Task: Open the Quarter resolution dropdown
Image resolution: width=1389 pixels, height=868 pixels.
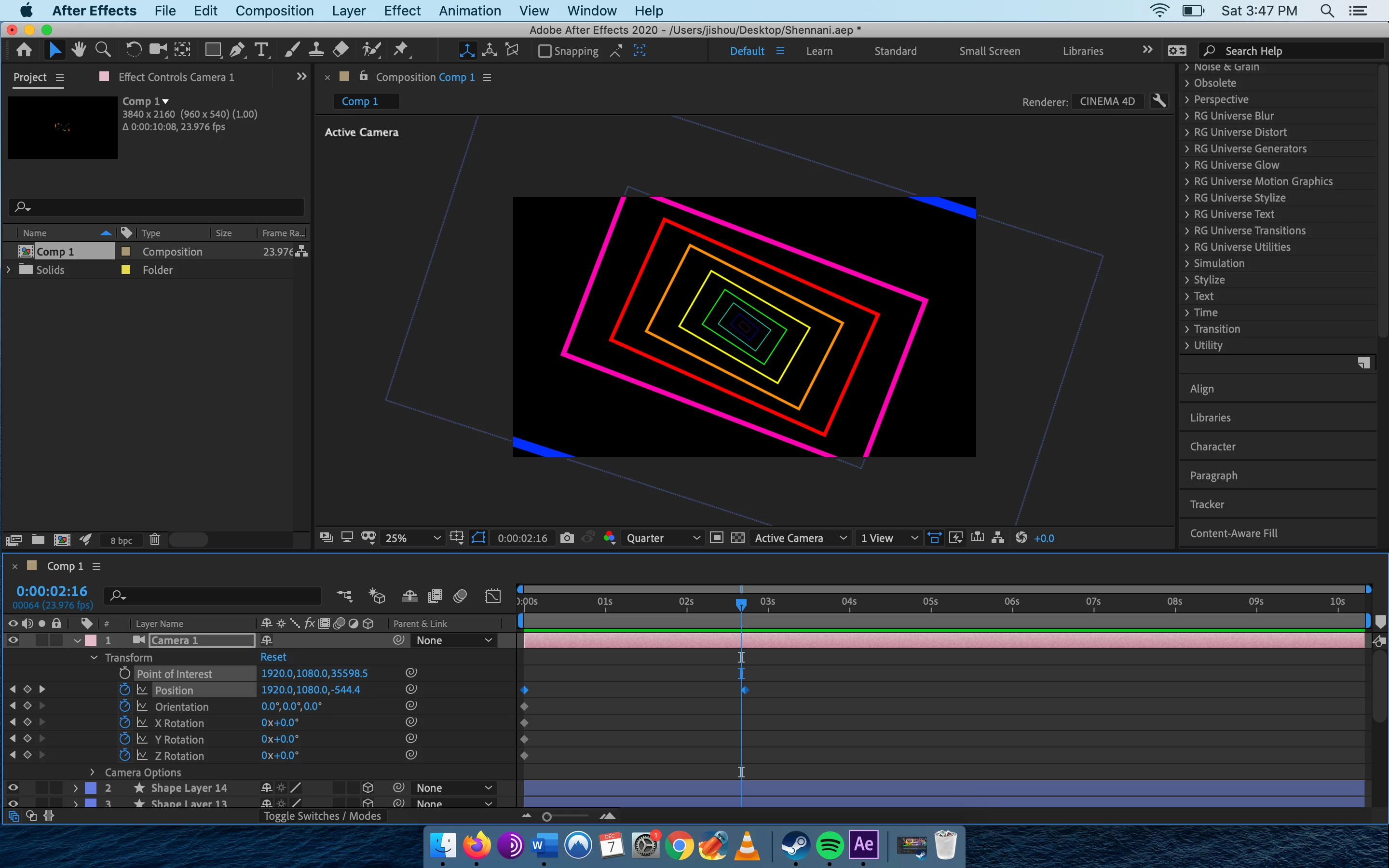Action: 663,538
